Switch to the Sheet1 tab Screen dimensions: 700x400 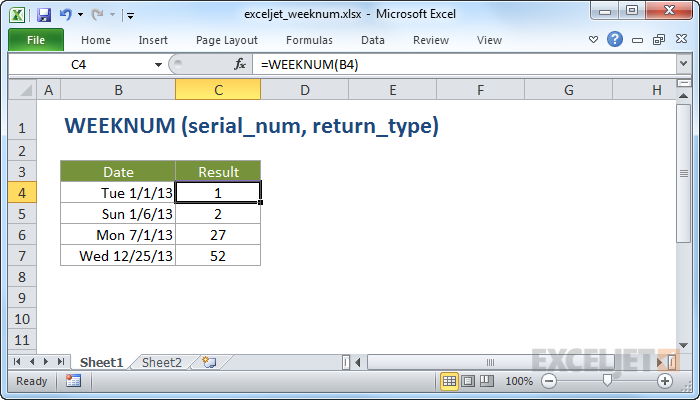101,362
